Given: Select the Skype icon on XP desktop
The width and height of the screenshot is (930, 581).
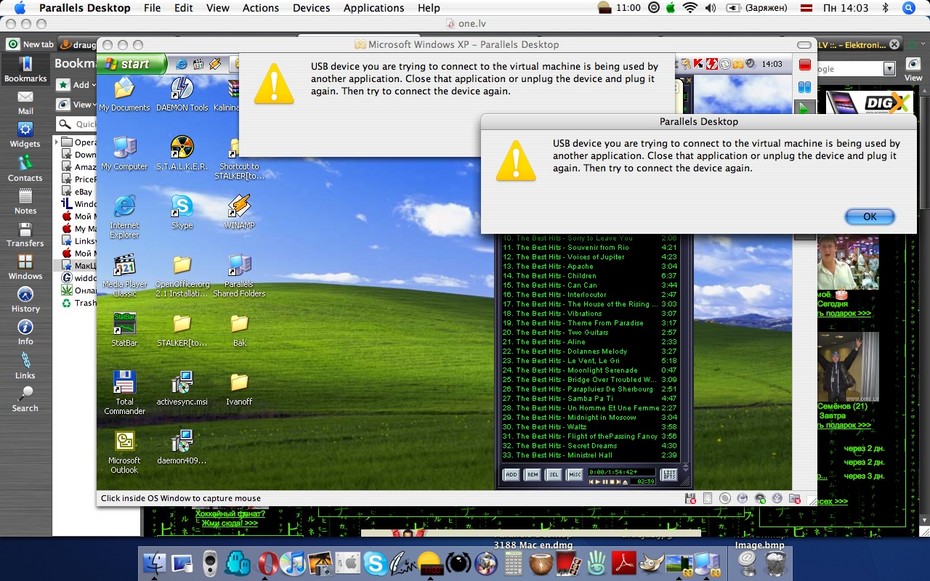Looking at the screenshot, I should (182, 212).
